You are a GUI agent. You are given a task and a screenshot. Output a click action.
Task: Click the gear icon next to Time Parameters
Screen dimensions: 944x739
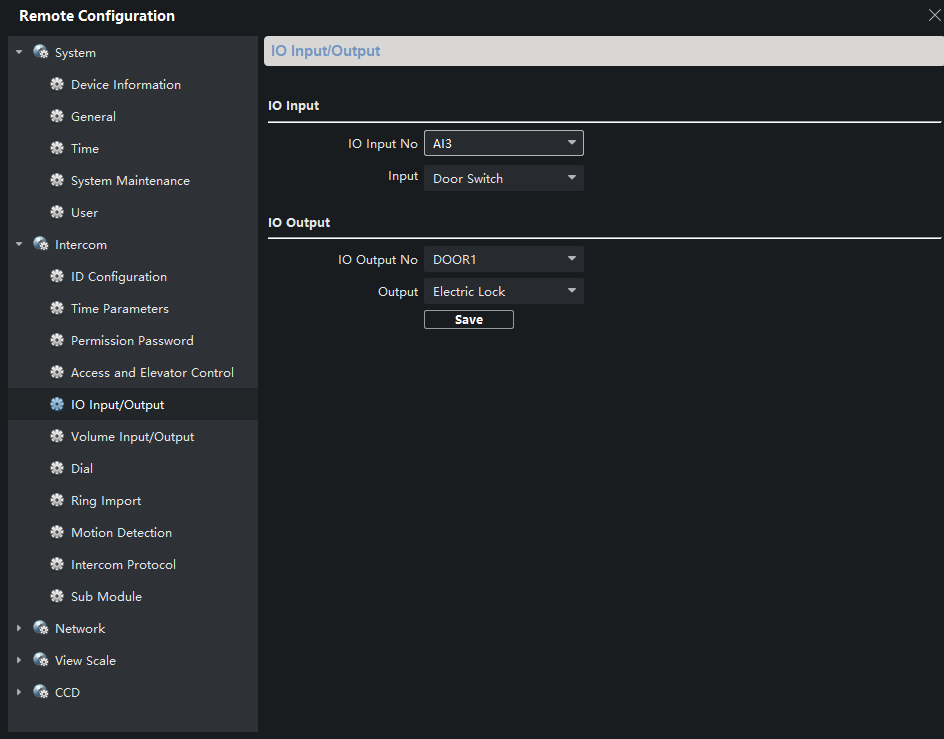point(57,309)
